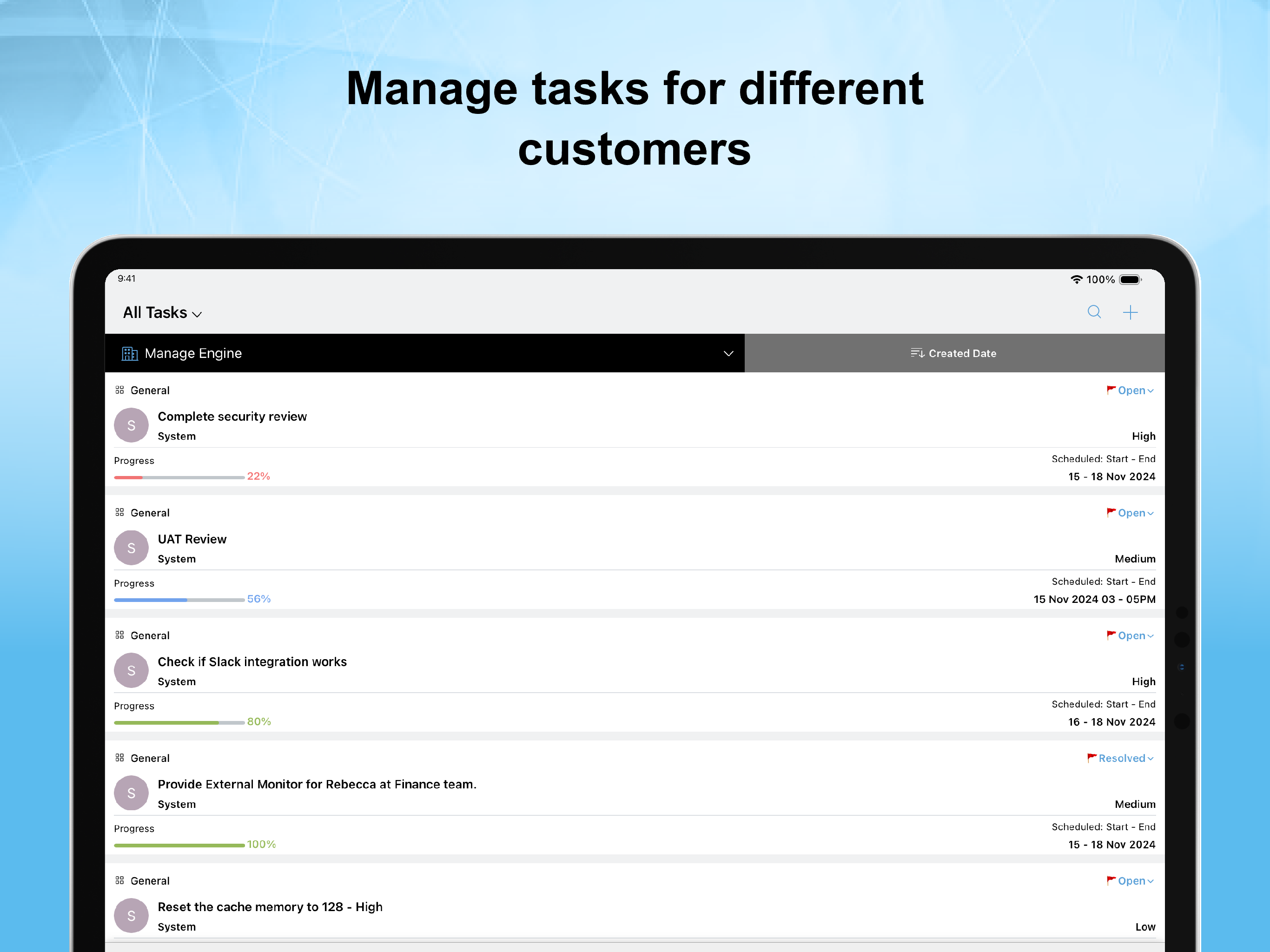Tap avatar S for Reset cache memory task

click(x=131, y=915)
